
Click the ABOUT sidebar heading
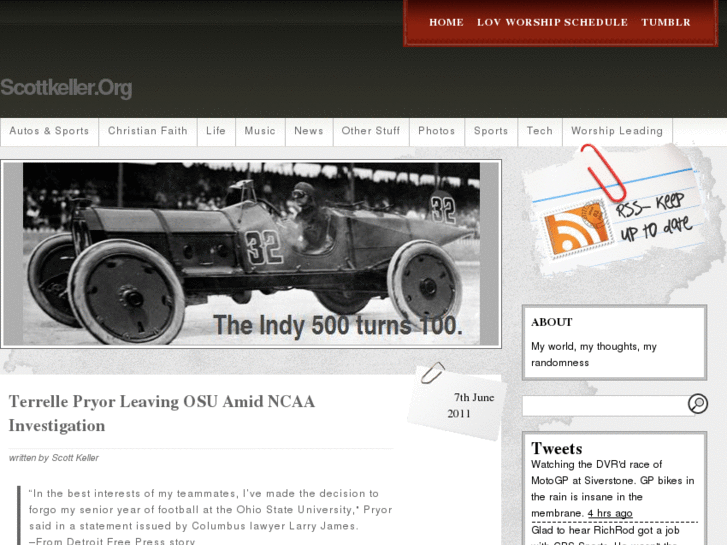552,322
